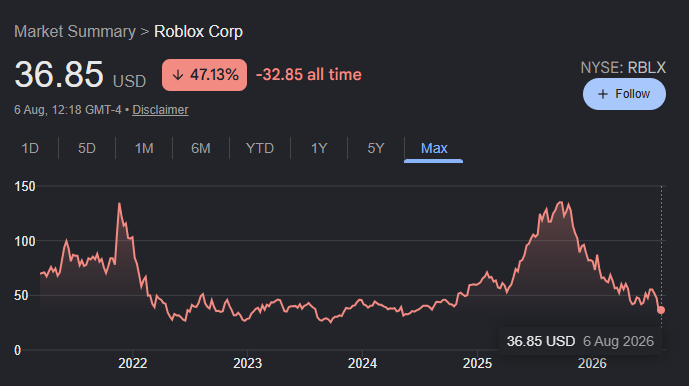The height and width of the screenshot is (386, 689).
Task: Click the chart's end-point dot marker
Action: coord(661,310)
